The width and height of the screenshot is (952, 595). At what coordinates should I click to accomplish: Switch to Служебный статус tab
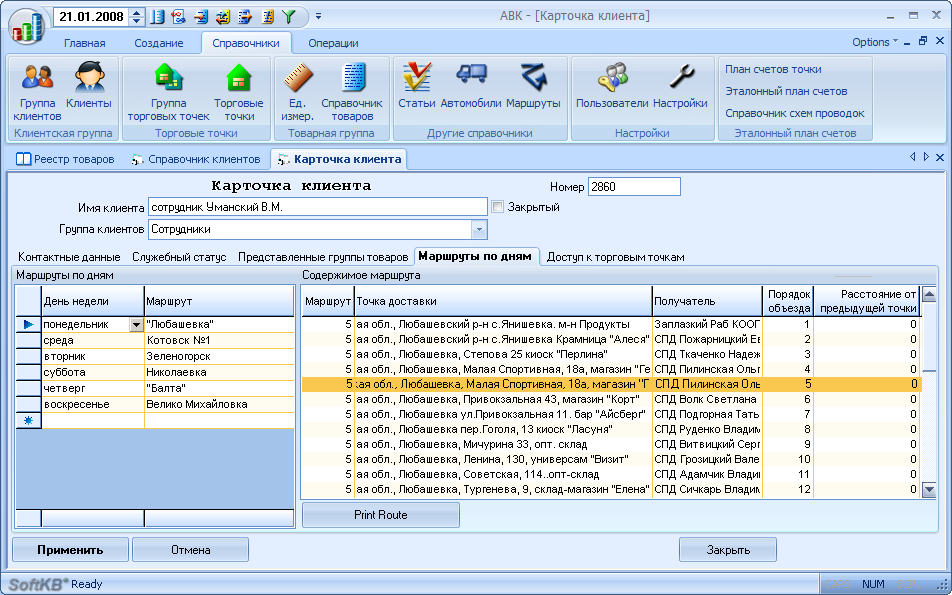click(x=179, y=257)
